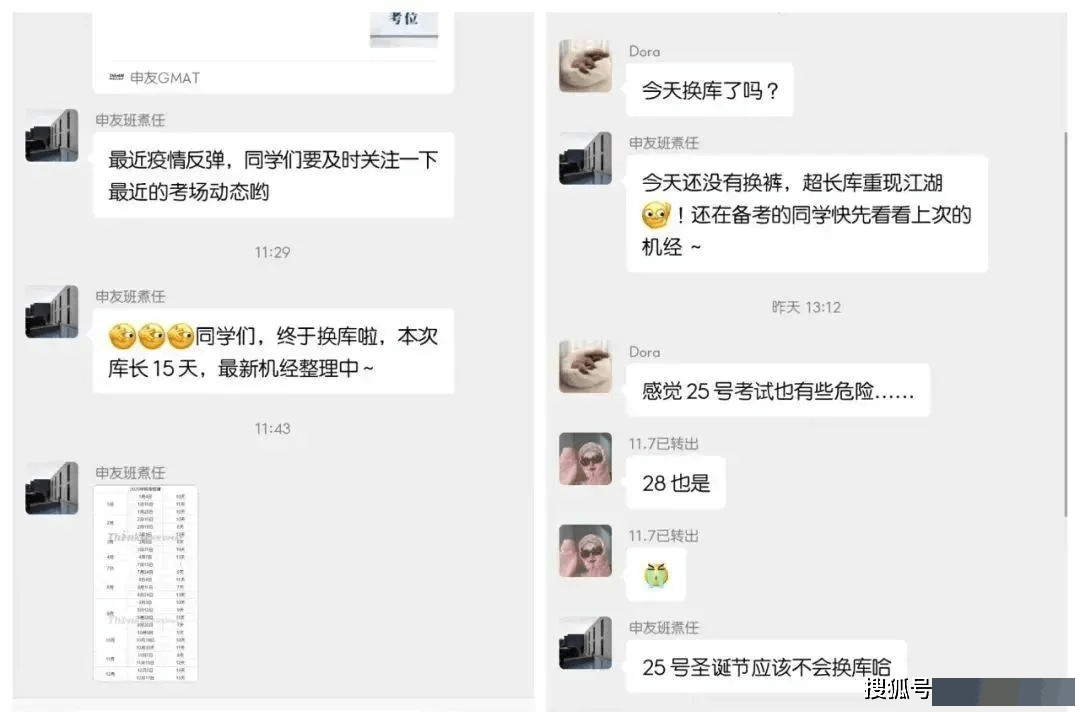This screenshot has width=1080, height=712.
Task: Tap the 25 号圣诞节应该不会换库哈 bubble
Action: 766,667
